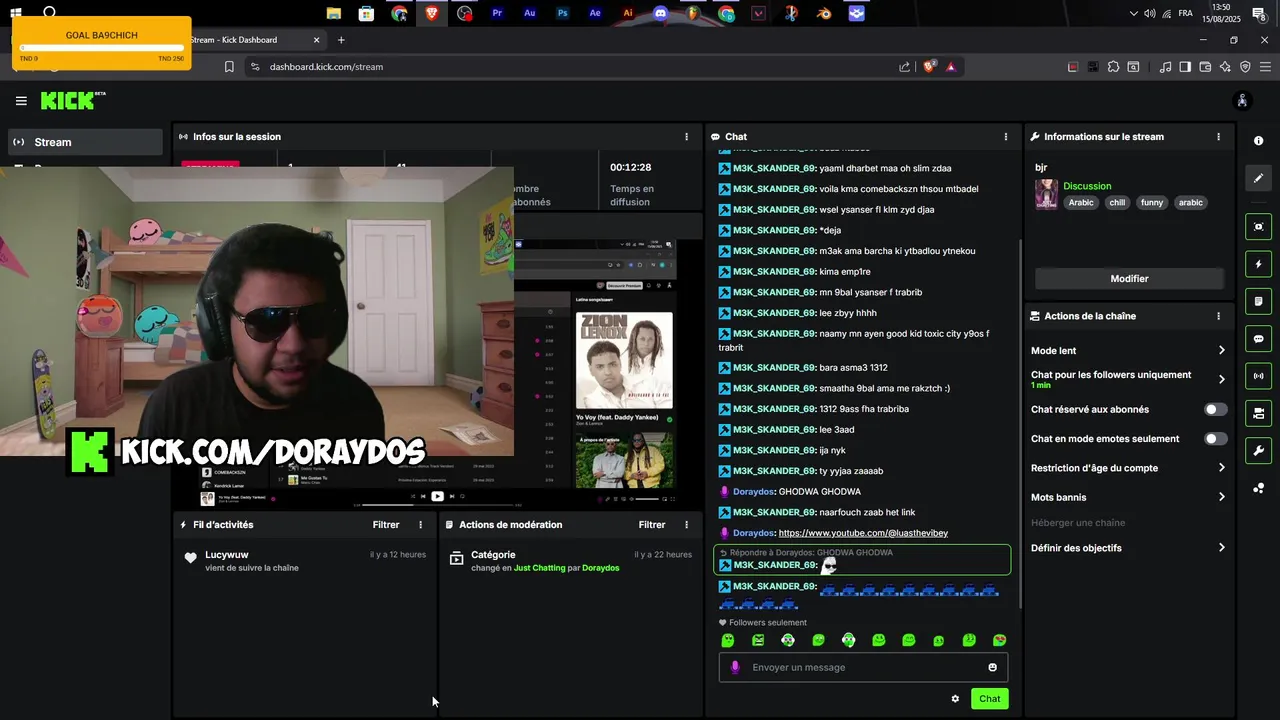Select Stream in left navigation
The width and height of the screenshot is (1280, 720).
(x=86, y=142)
